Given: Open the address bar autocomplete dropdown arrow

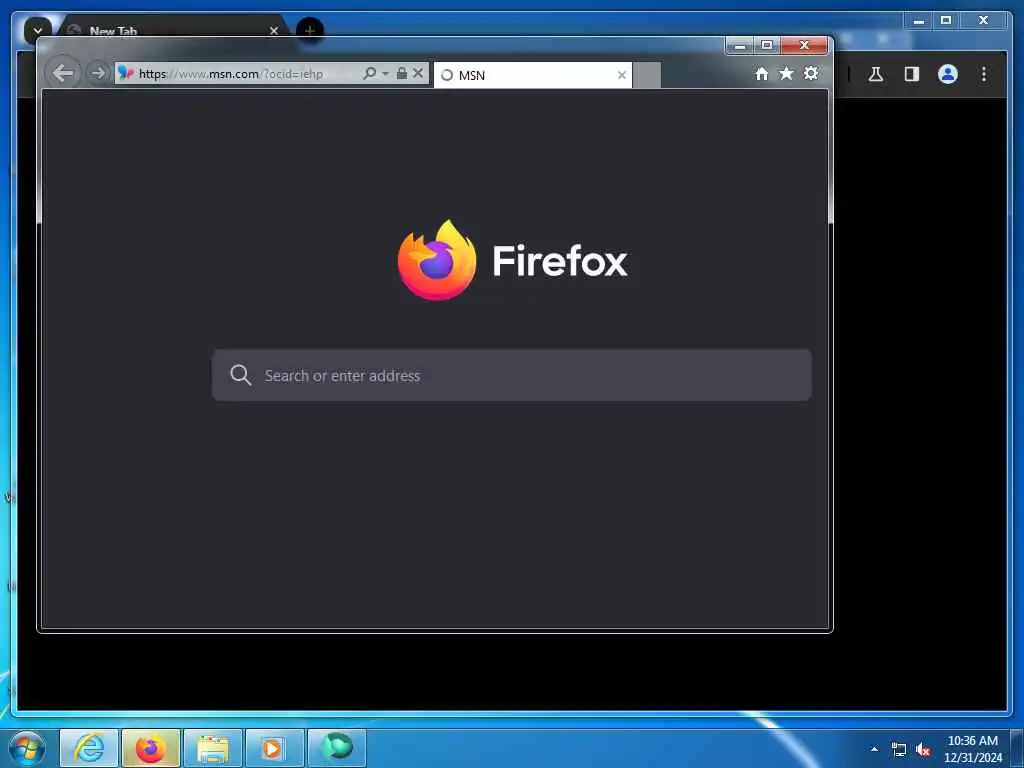Looking at the screenshot, I should click(x=385, y=74).
